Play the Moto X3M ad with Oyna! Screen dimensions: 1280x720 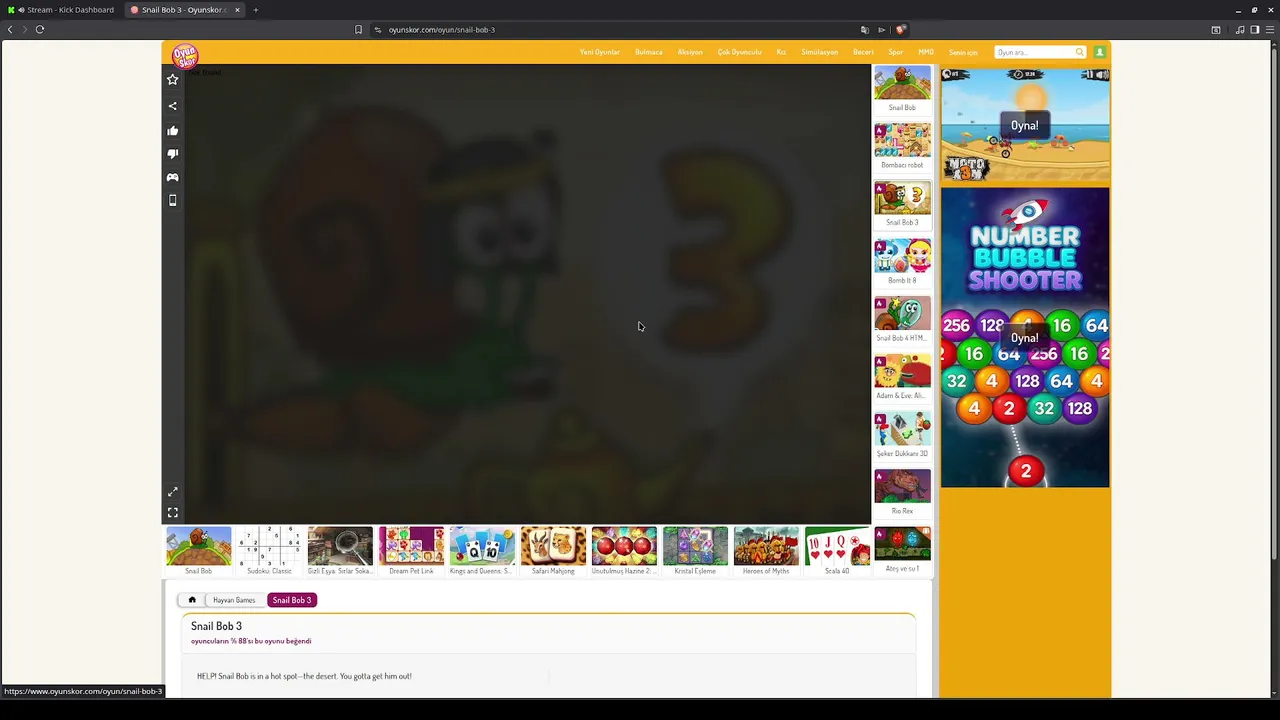(1024, 125)
